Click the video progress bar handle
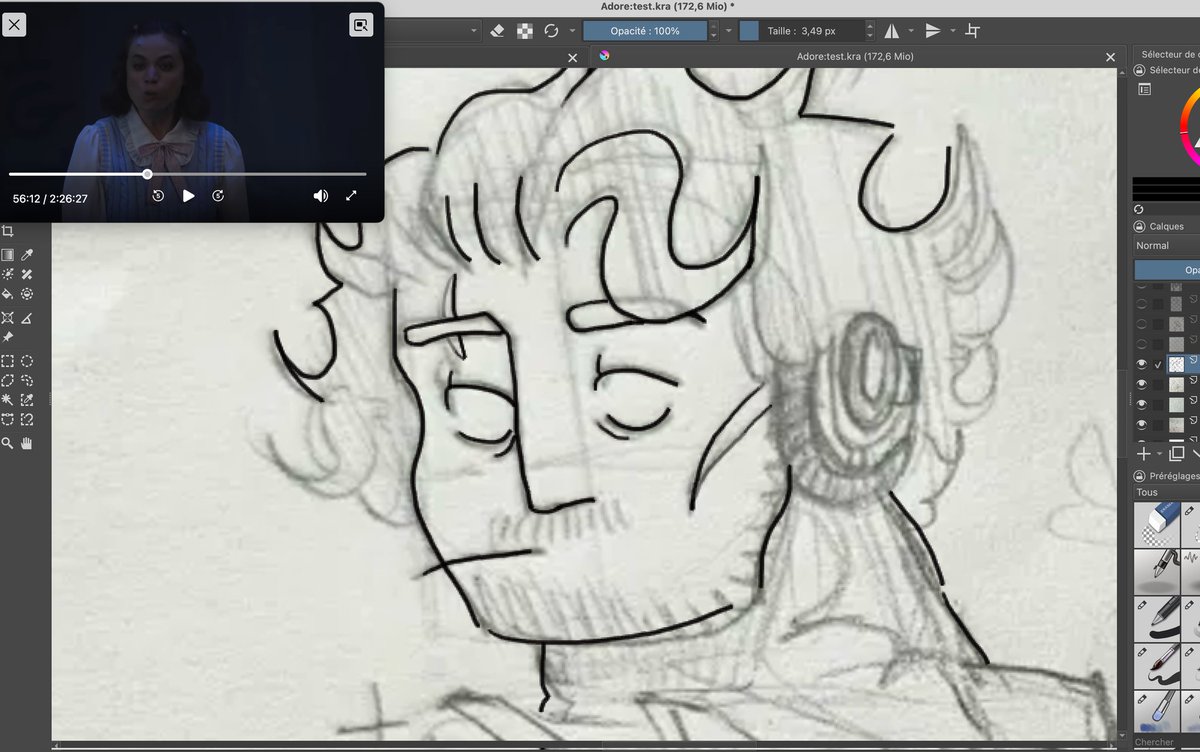The image size is (1200, 752). coord(147,174)
